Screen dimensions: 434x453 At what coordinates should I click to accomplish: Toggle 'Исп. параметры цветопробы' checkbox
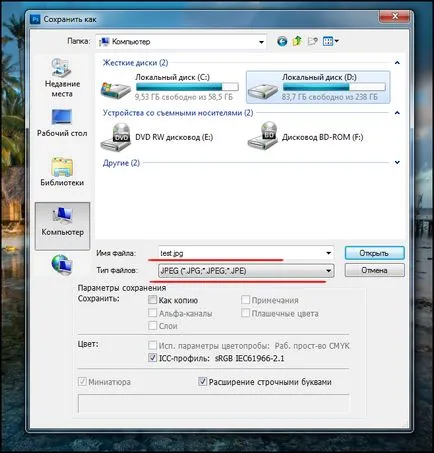pos(152,345)
